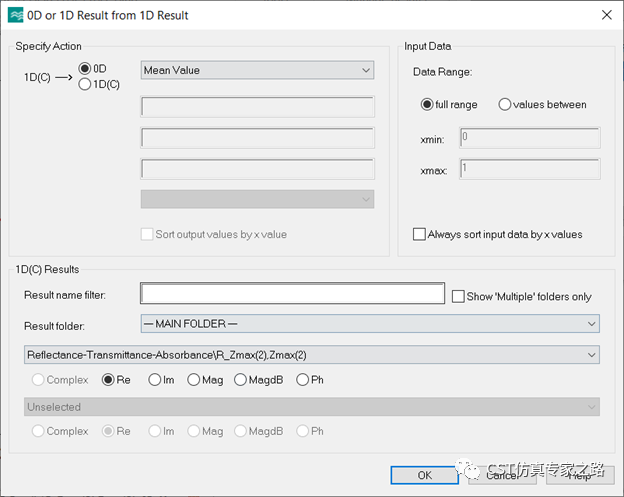
Task: Open the Reflectance-Transmittance-Absorbance result dropdown
Action: pyautogui.click(x=312, y=355)
